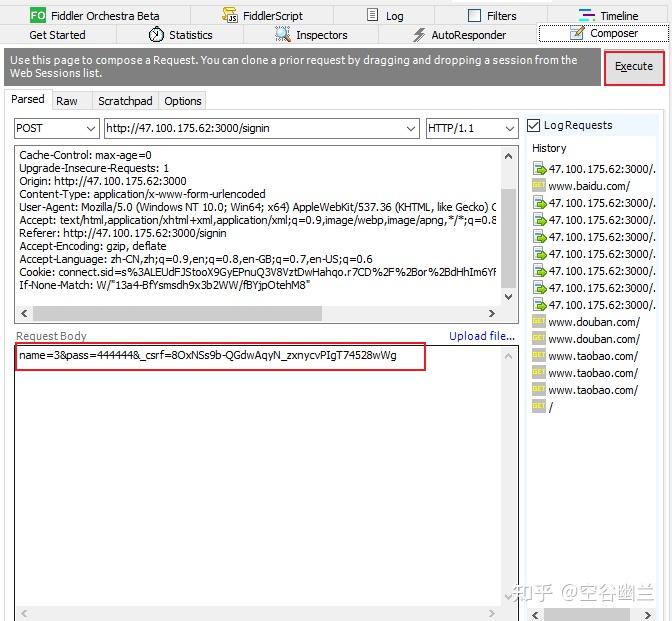Click the Accept-Language header line
Image resolution: width=672 pixels, height=621 pixels.
tap(196, 259)
